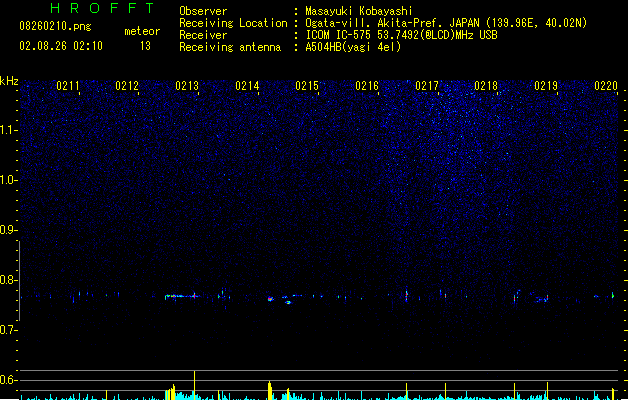Click the 0.6 kHz axis label

8,380
